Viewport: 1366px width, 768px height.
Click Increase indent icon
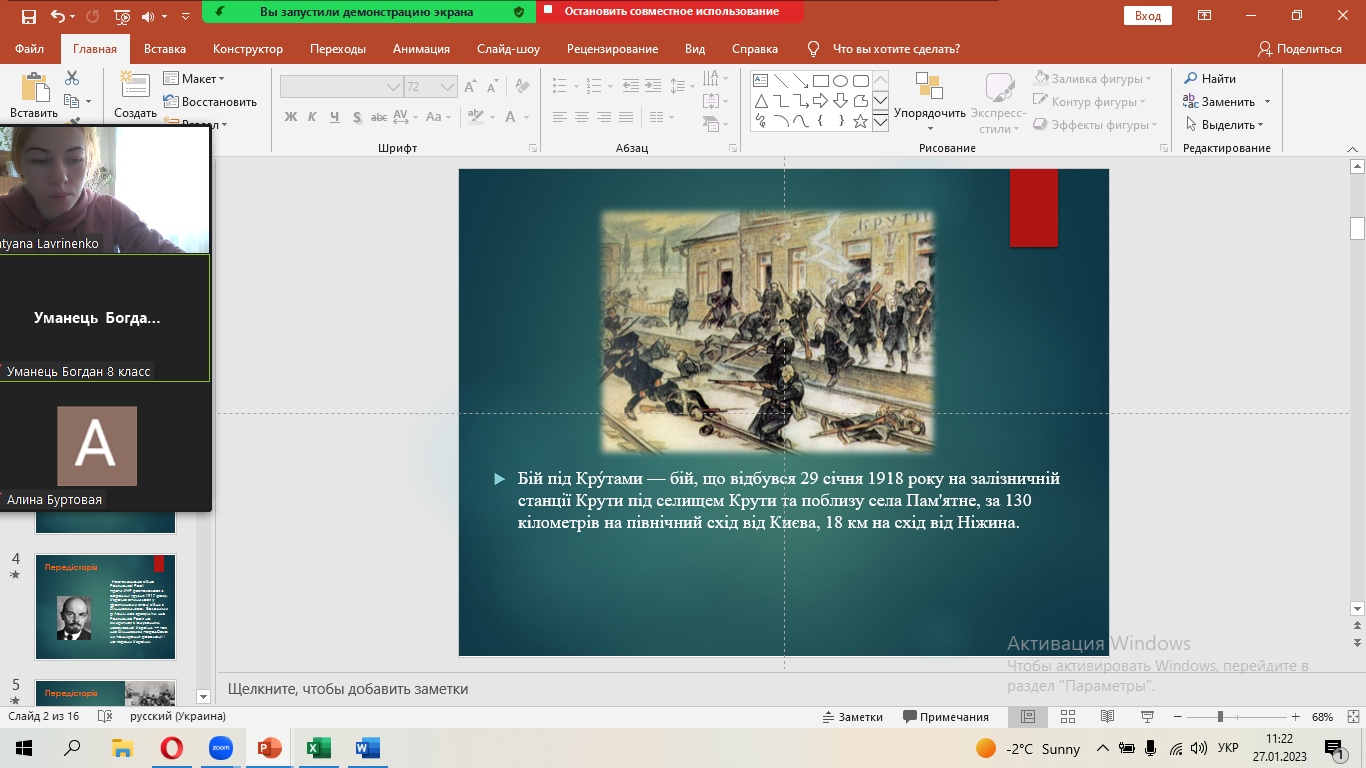(652, 87)
